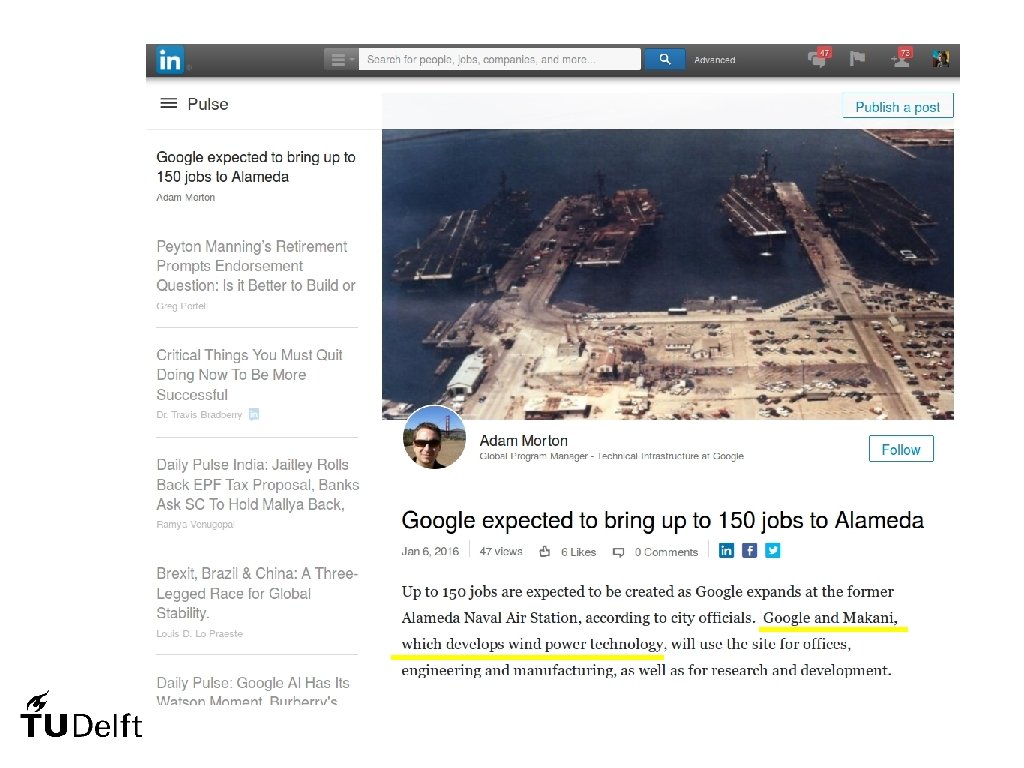Viewport: 1024px width, 768px height.
Task: Toggle the Pulse hamburger menu
Action: coord(168,104)
